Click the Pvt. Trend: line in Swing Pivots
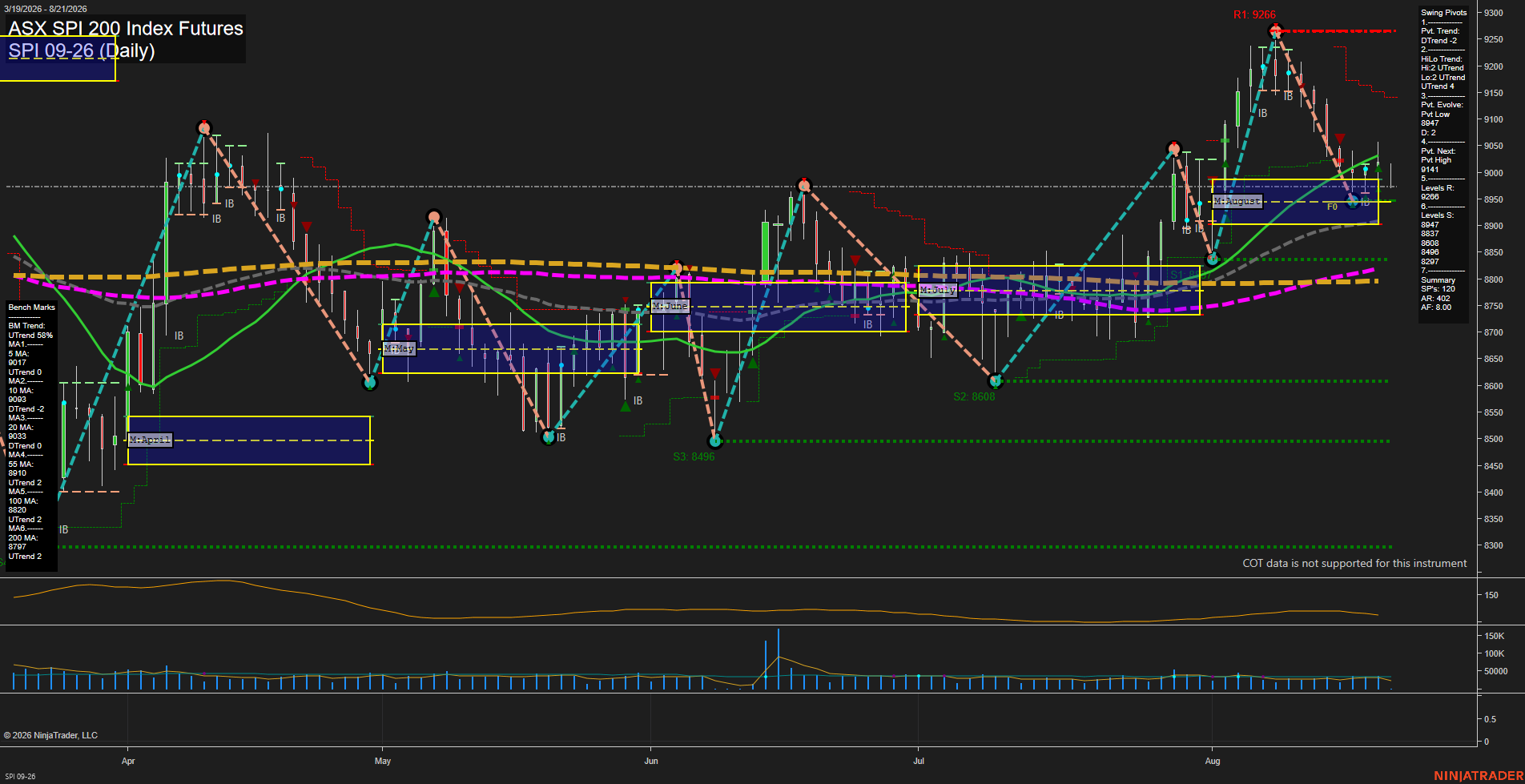1525x784 pixels. (x=1440, y=31)
